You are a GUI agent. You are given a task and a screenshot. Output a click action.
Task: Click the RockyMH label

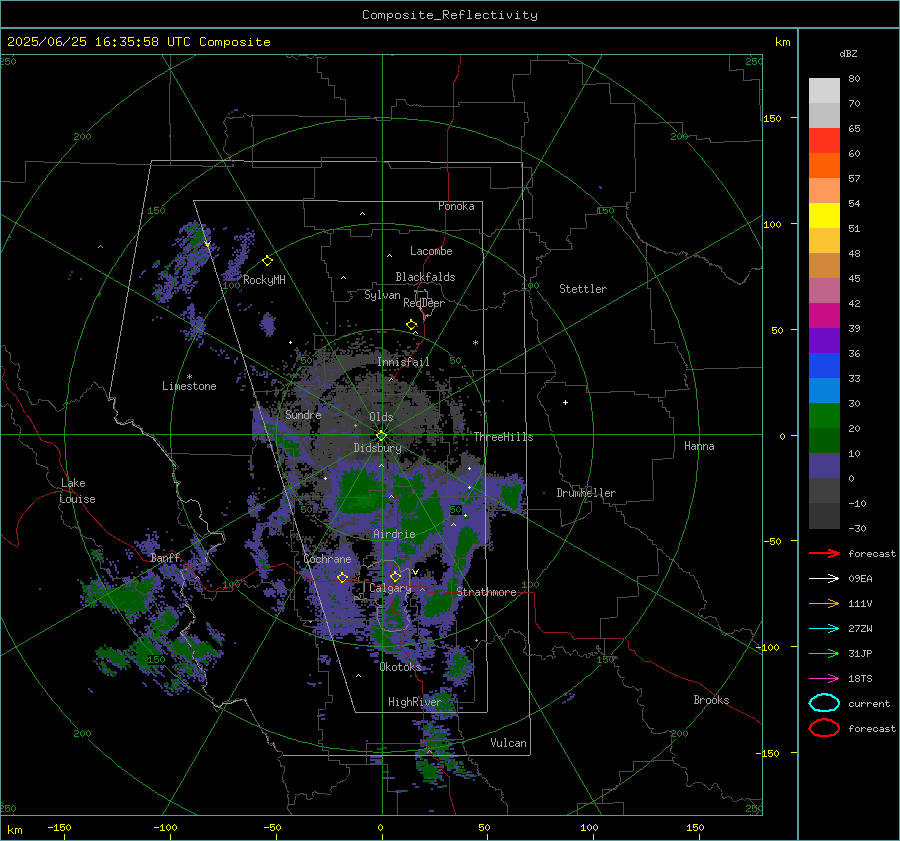264,280
